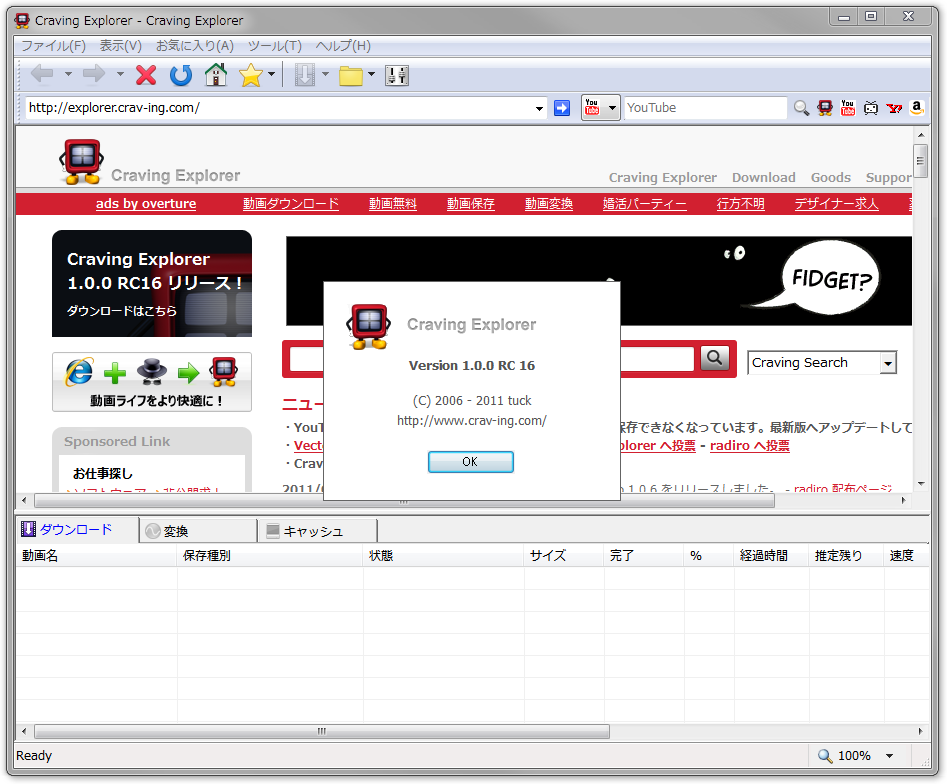
Task: Click the 動画変換 ad link
Action: [x=548, y=204]
